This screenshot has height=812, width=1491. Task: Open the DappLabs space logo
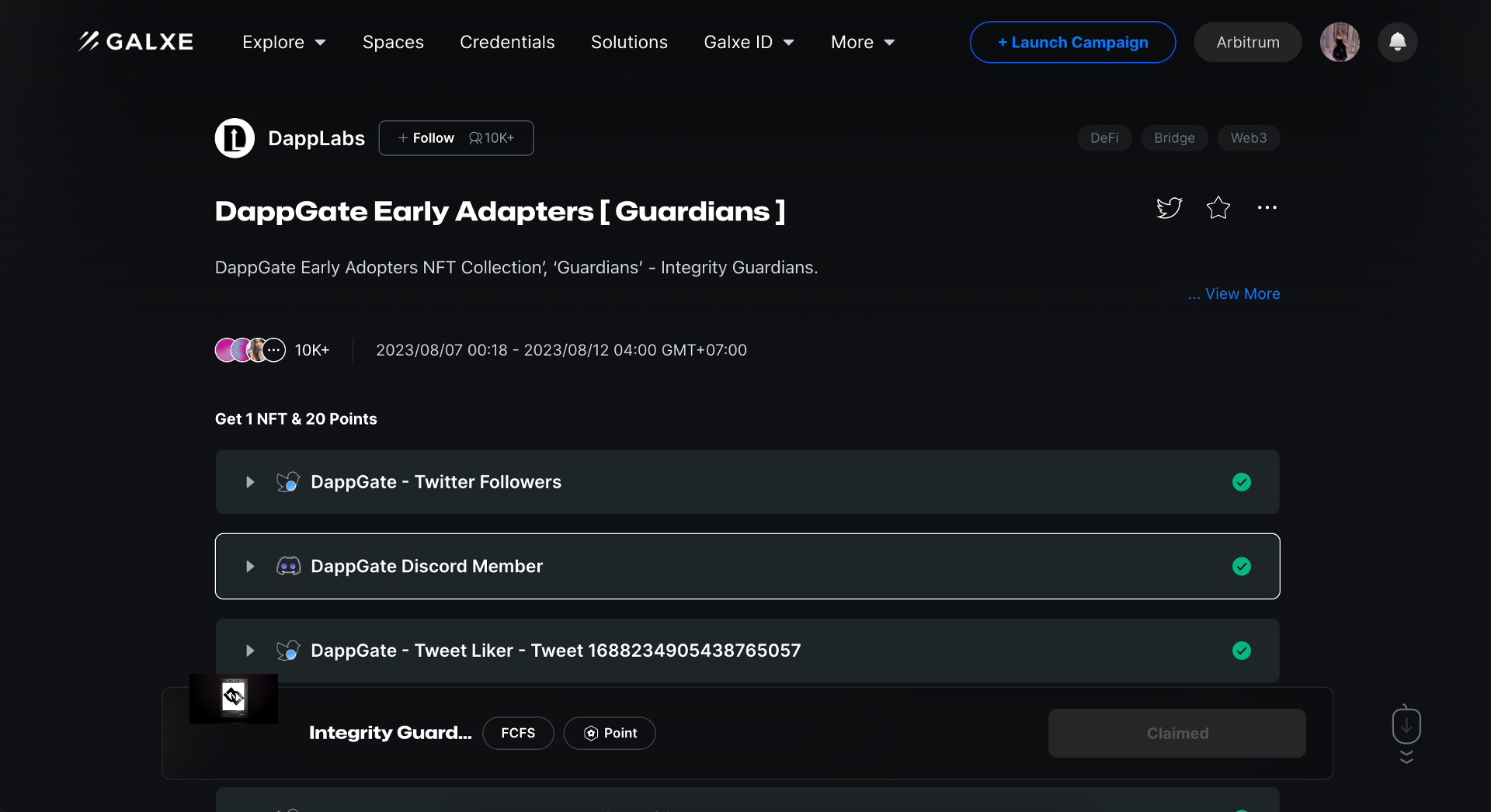click(235, 138)
